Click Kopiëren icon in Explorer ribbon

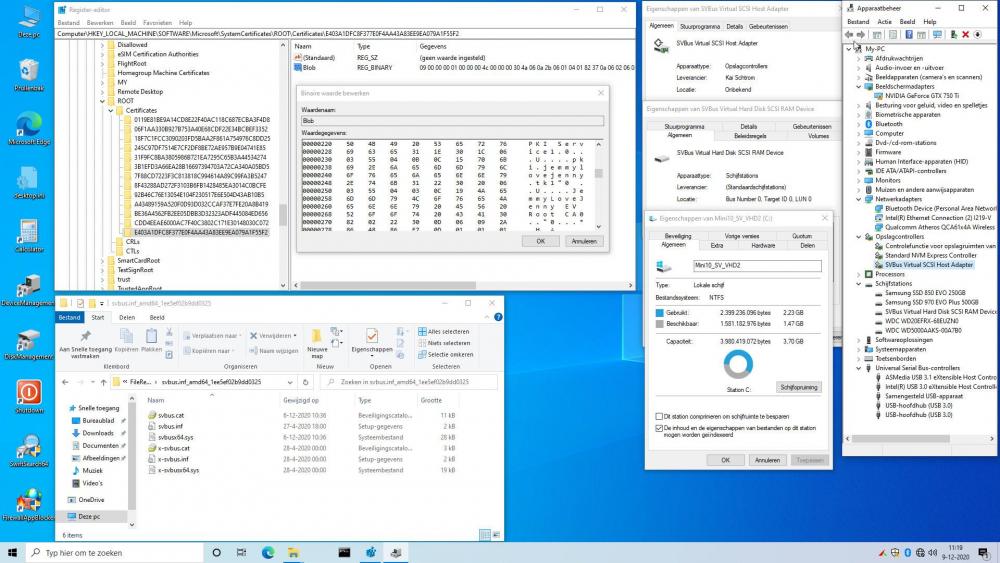click(126, 335)
